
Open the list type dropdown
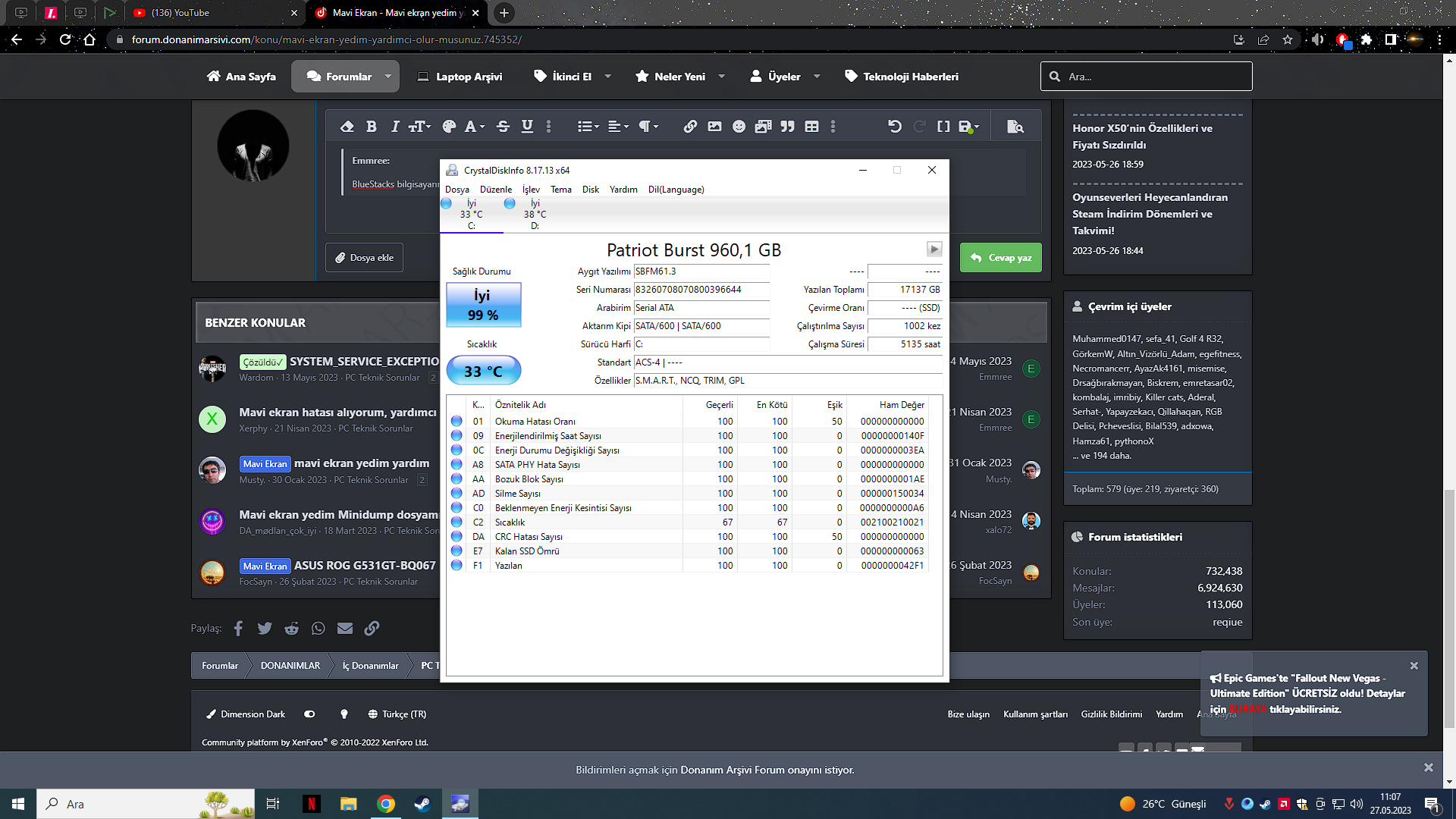click(x=588, y=127)
